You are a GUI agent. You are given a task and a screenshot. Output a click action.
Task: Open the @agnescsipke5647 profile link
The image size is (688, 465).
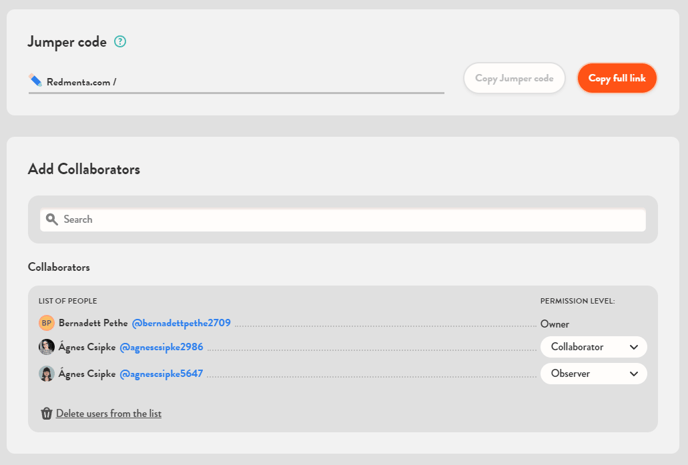point(161,373)
